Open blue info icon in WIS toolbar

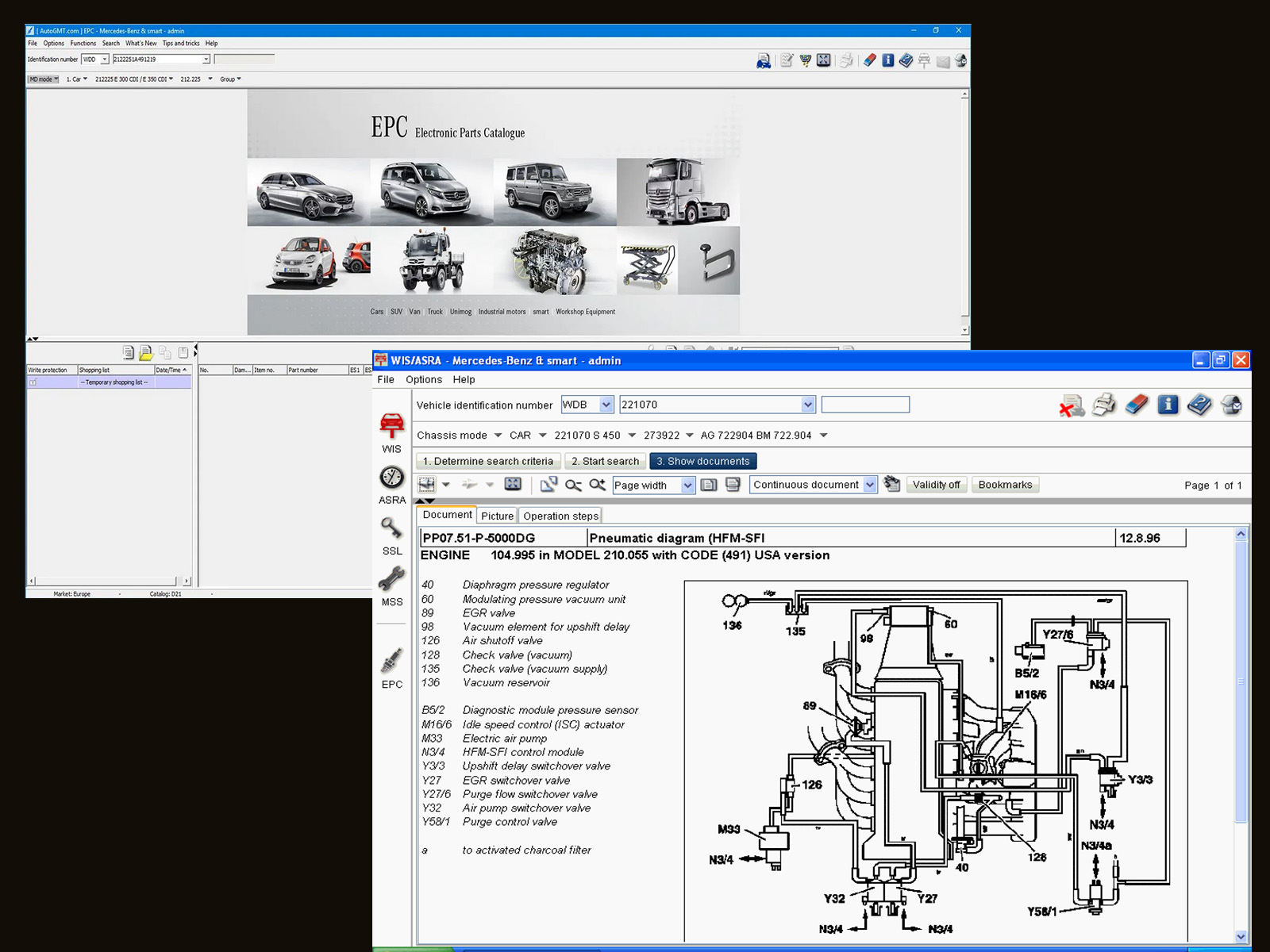click(1168, 405)
